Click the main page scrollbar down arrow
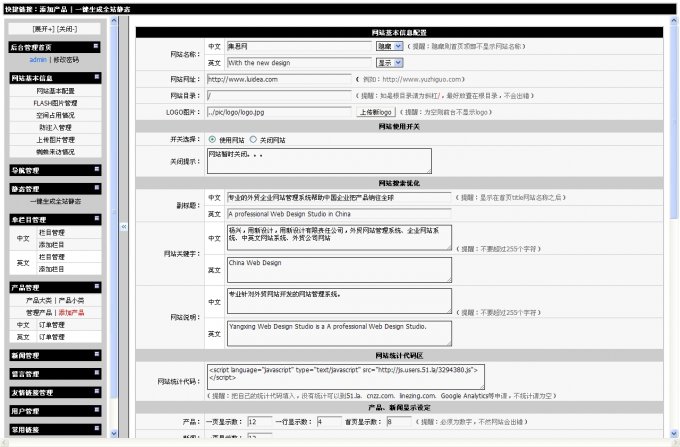Image resolution: width=680 pixels, height=447 pixels. point(674,433)
